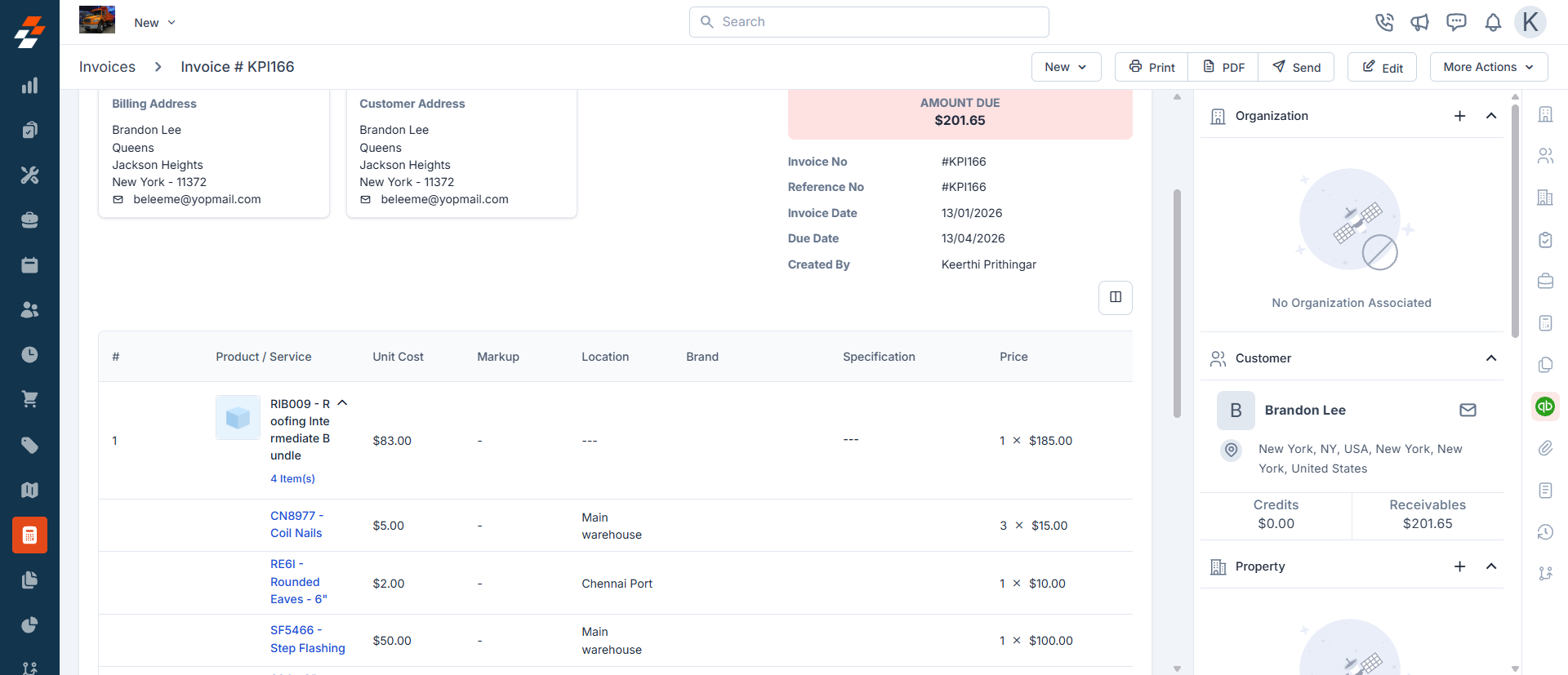Click the Credits $0.00 box
This screenshot has width=1568, height=675.
point(1276,515)
